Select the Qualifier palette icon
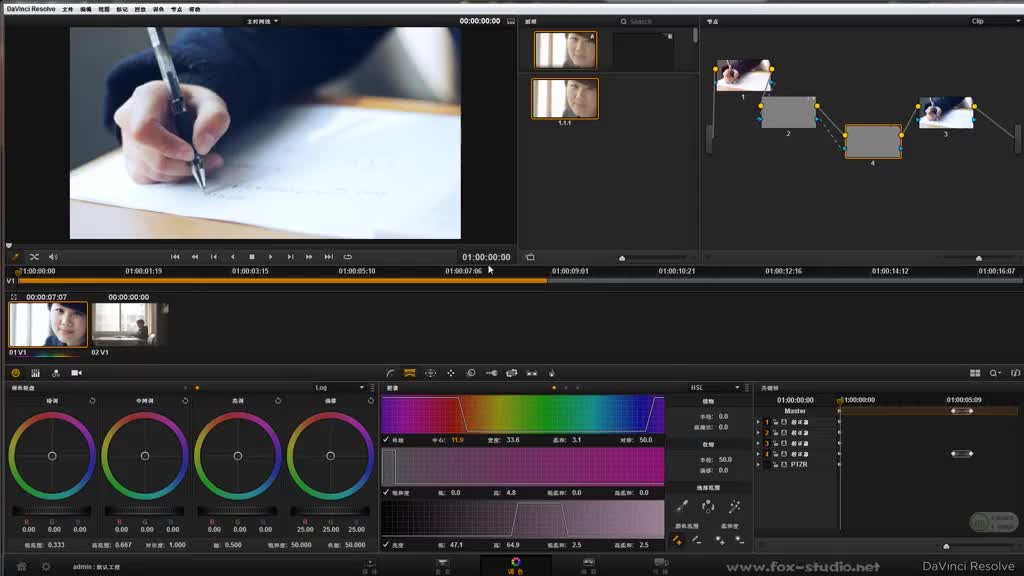This screenshot has width=1024, height=576. (409, 373)
